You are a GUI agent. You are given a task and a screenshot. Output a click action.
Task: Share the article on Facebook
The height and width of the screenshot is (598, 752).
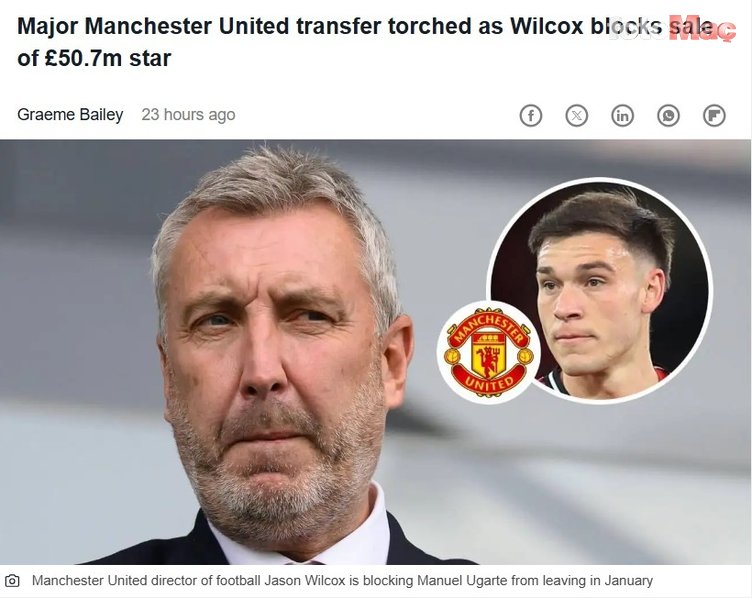(530, 116)
